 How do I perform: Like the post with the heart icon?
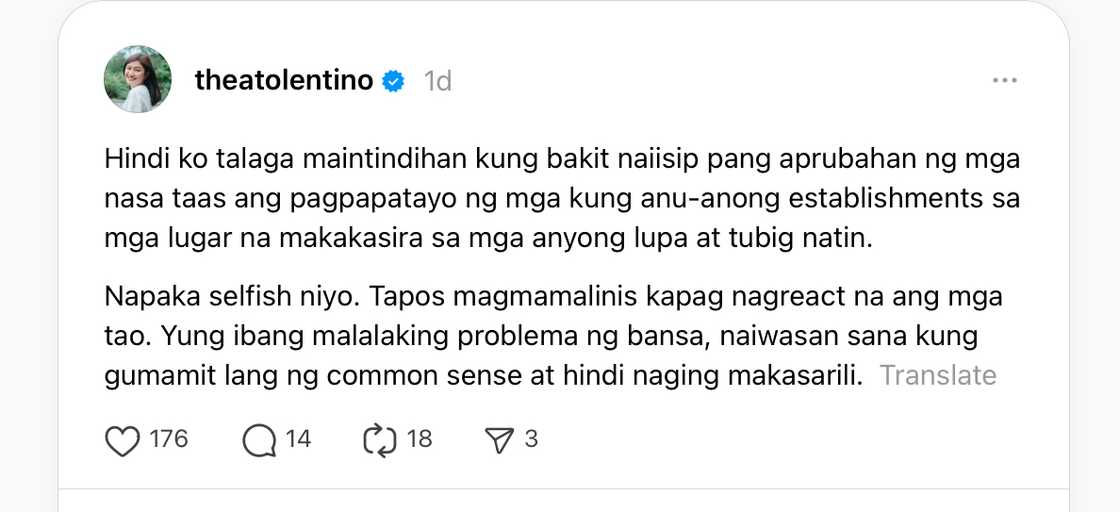[x=122, y=440]
